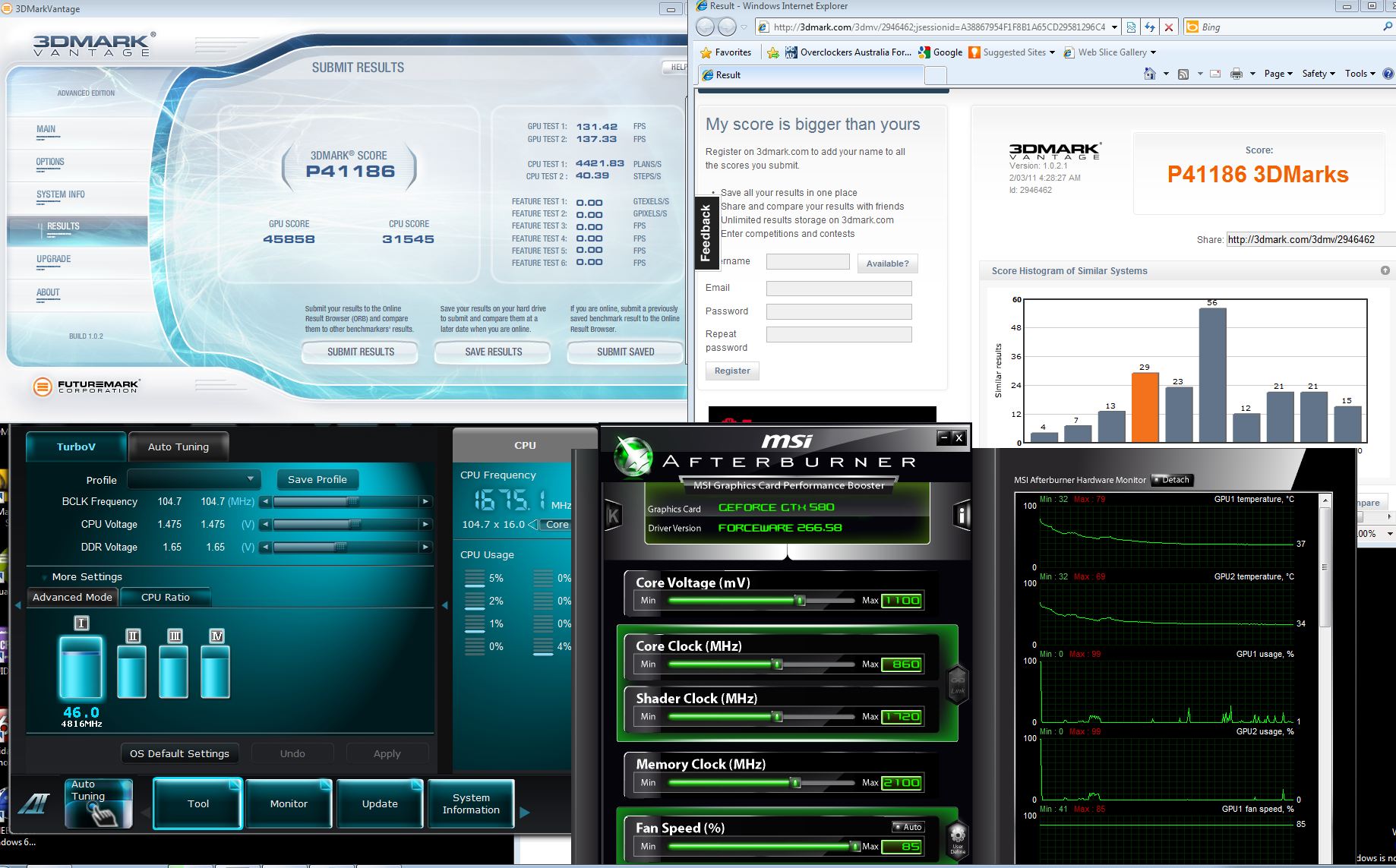Click the Bing search magnifier icon
Image resolution: width=1396 pixels, height=868 pixels.
[x=1388, y=27]
